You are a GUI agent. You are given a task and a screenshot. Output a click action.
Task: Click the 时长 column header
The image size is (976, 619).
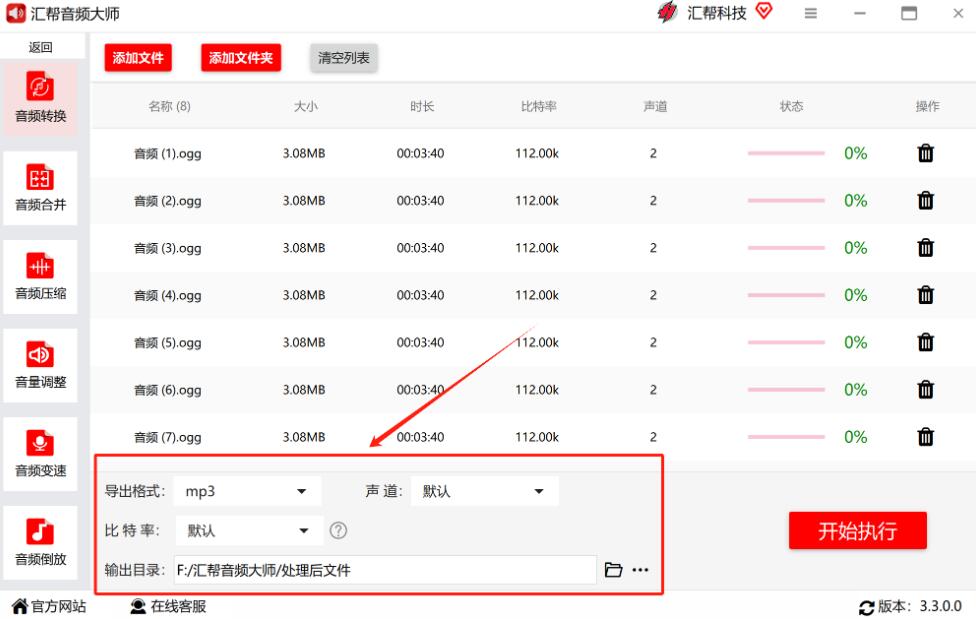422,106
